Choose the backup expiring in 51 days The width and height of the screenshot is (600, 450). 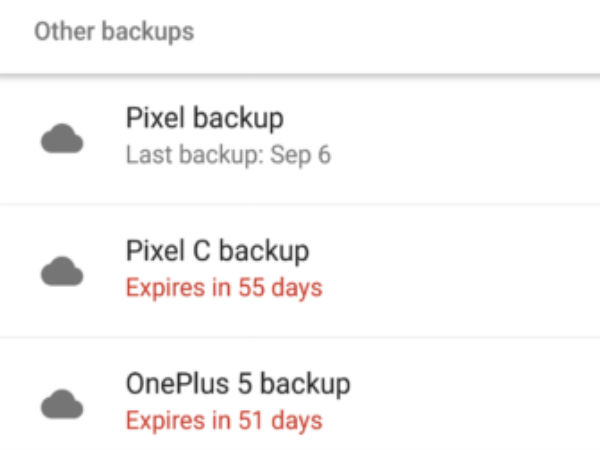(x=300, y=394)
